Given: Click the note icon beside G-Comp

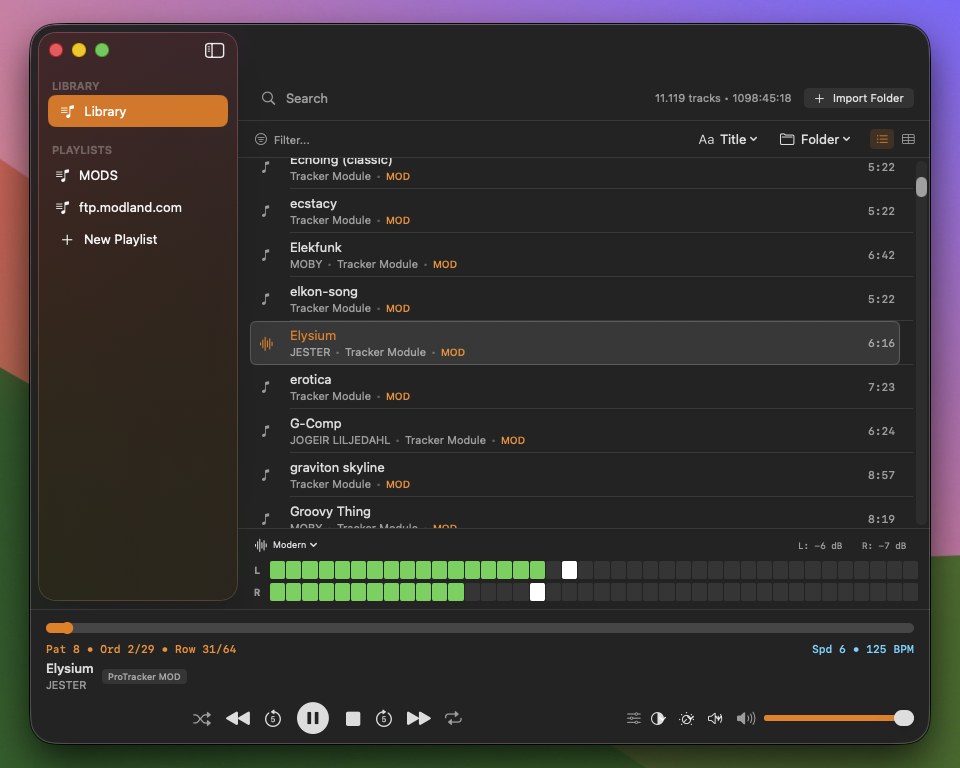Looking at the screenshot, I should point(266,431).
